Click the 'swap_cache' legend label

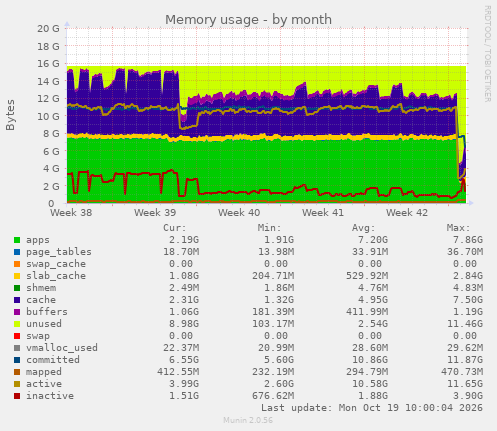click(x=56, y=264)
